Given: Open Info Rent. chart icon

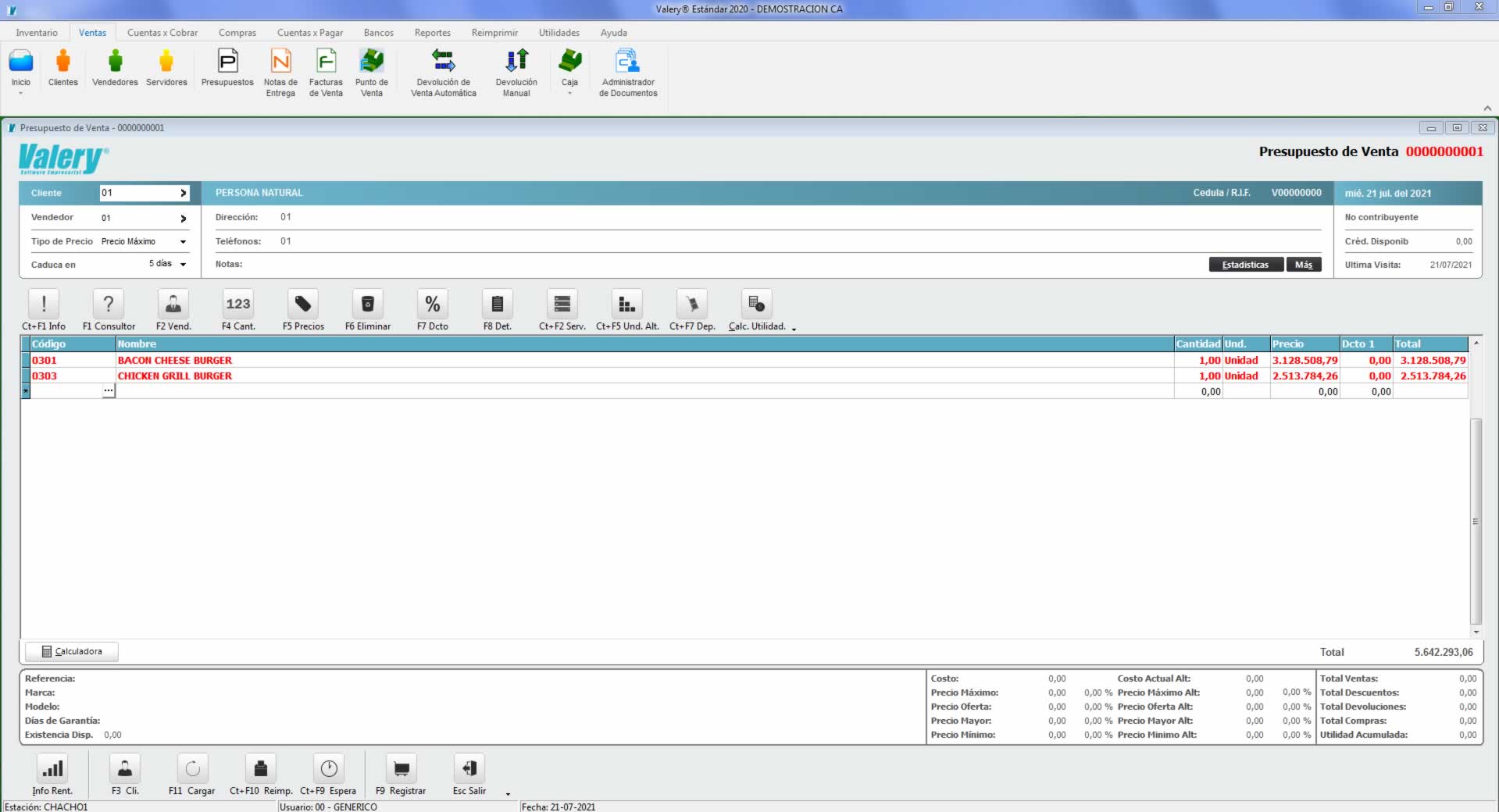Looking at the screenshot, I should (x=52, y=775).
